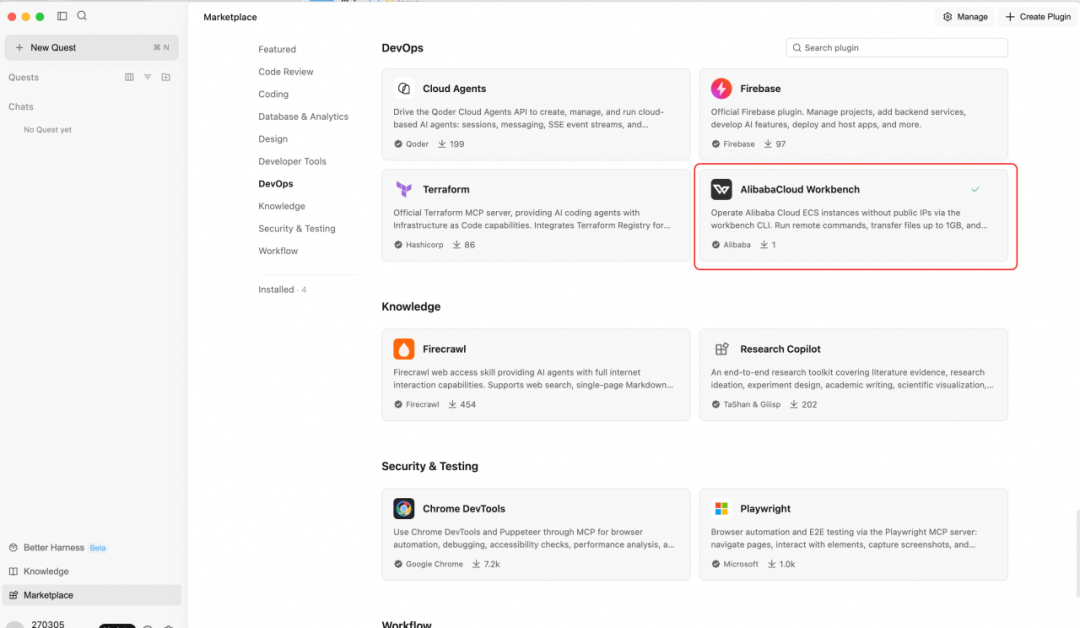Viewport: 1080px width, 628px height.
Task: Click the '270305' account name
Action: [x=48, y=623]
